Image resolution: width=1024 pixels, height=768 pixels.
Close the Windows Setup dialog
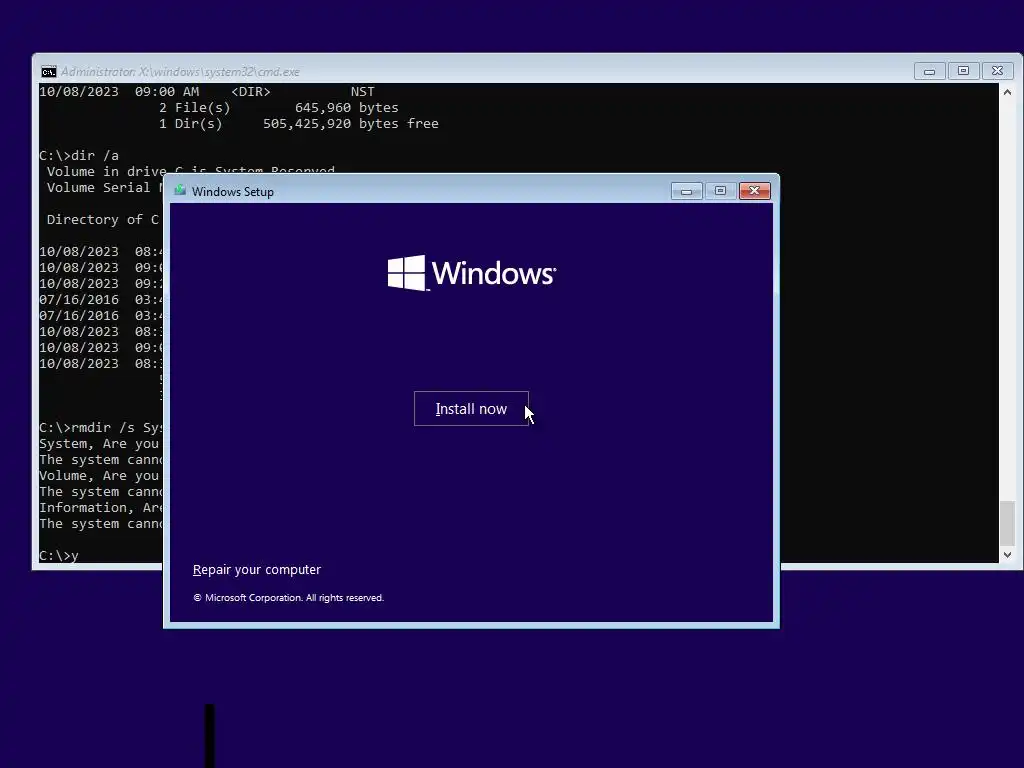pos(754,191)
